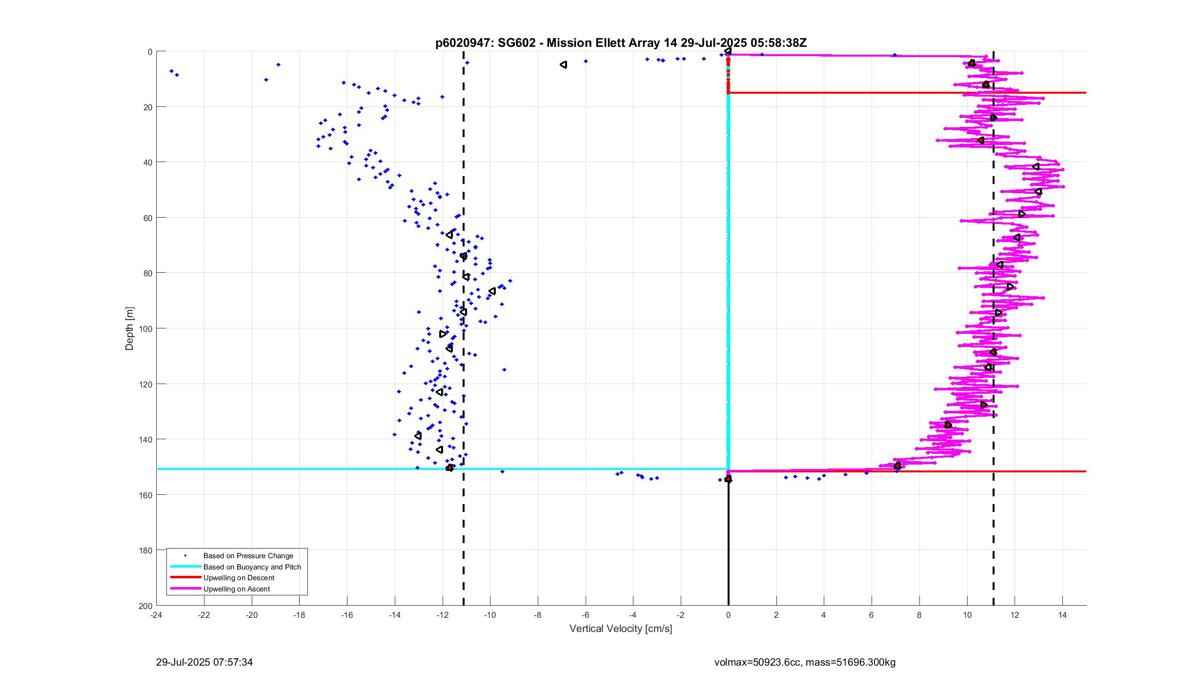Click the x-axis tick label "14"
Viewport: 1200px width, 681px height.
pyautogui.click(x=1062, y=615)
